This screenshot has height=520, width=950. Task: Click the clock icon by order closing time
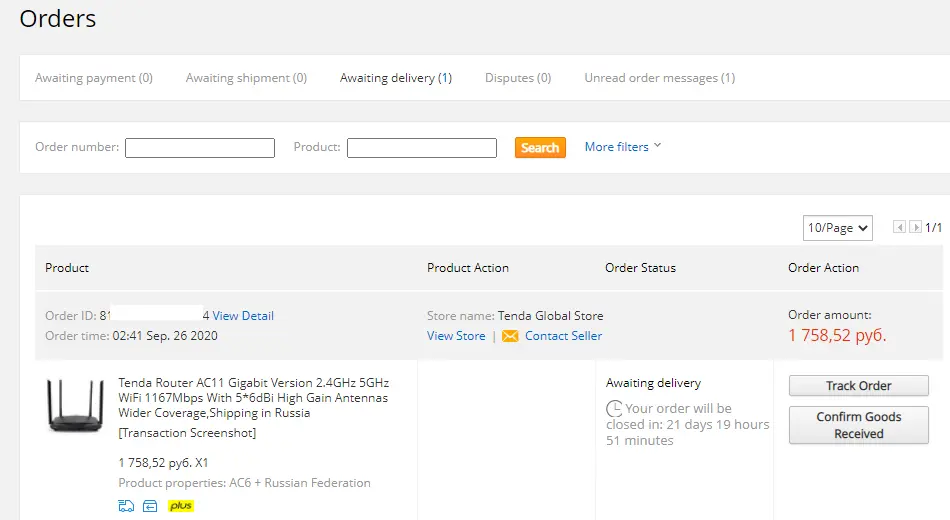(x=614, y=408)
